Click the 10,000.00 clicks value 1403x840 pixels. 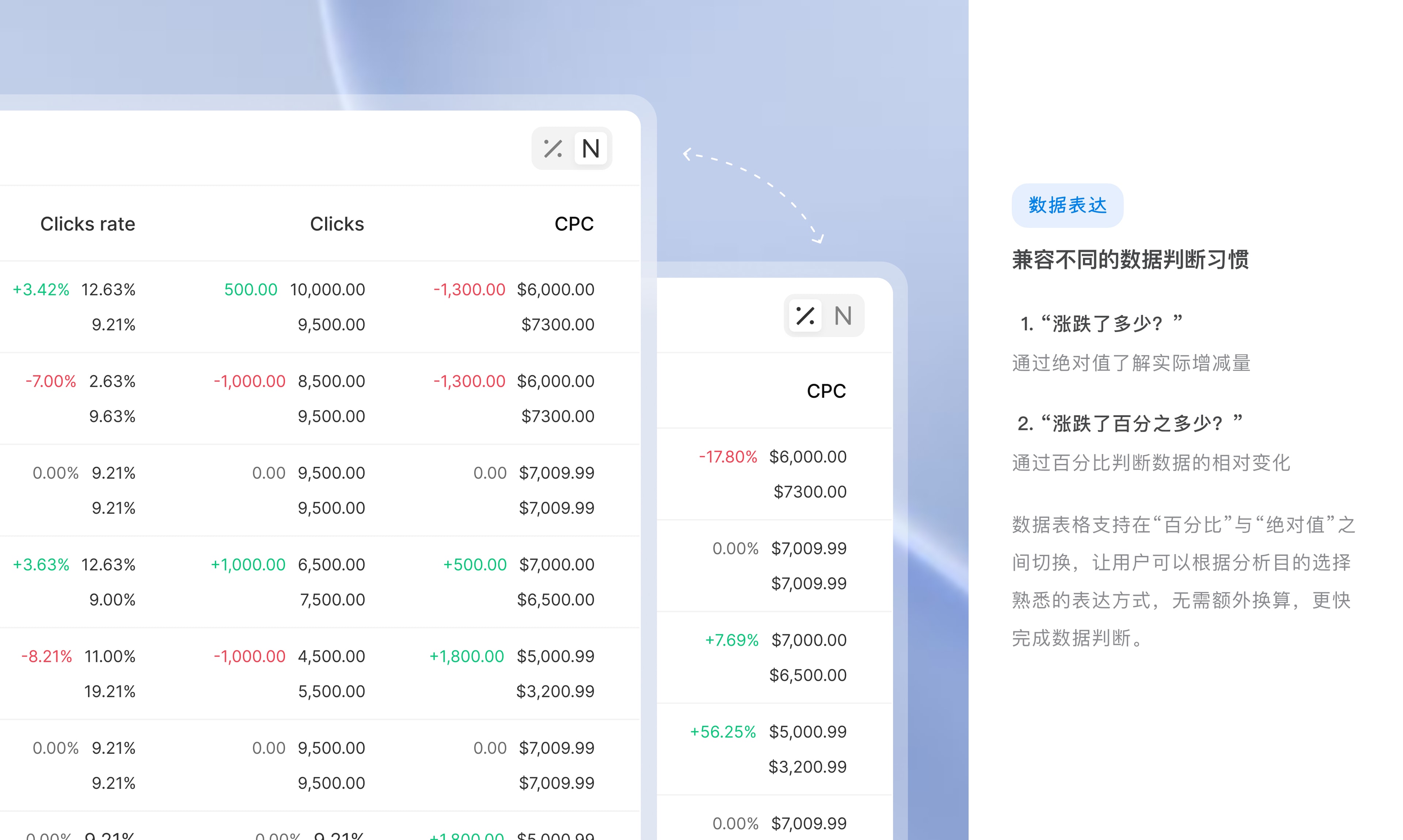[x=327, y=289]
